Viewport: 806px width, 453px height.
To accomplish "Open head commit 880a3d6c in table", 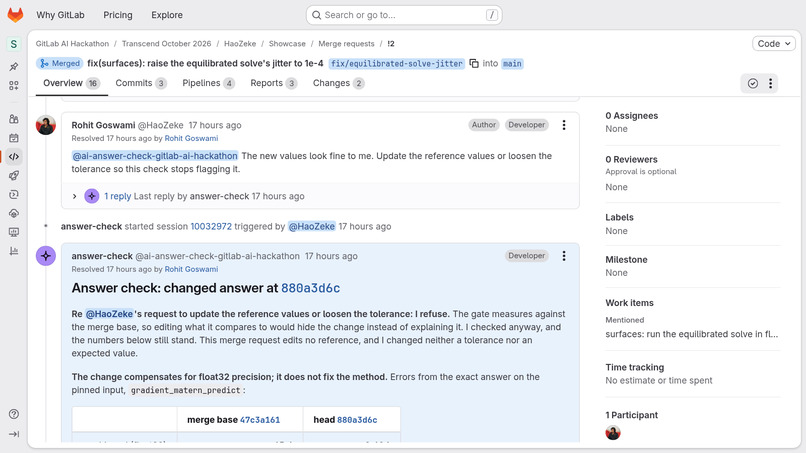I will [357, 420].
